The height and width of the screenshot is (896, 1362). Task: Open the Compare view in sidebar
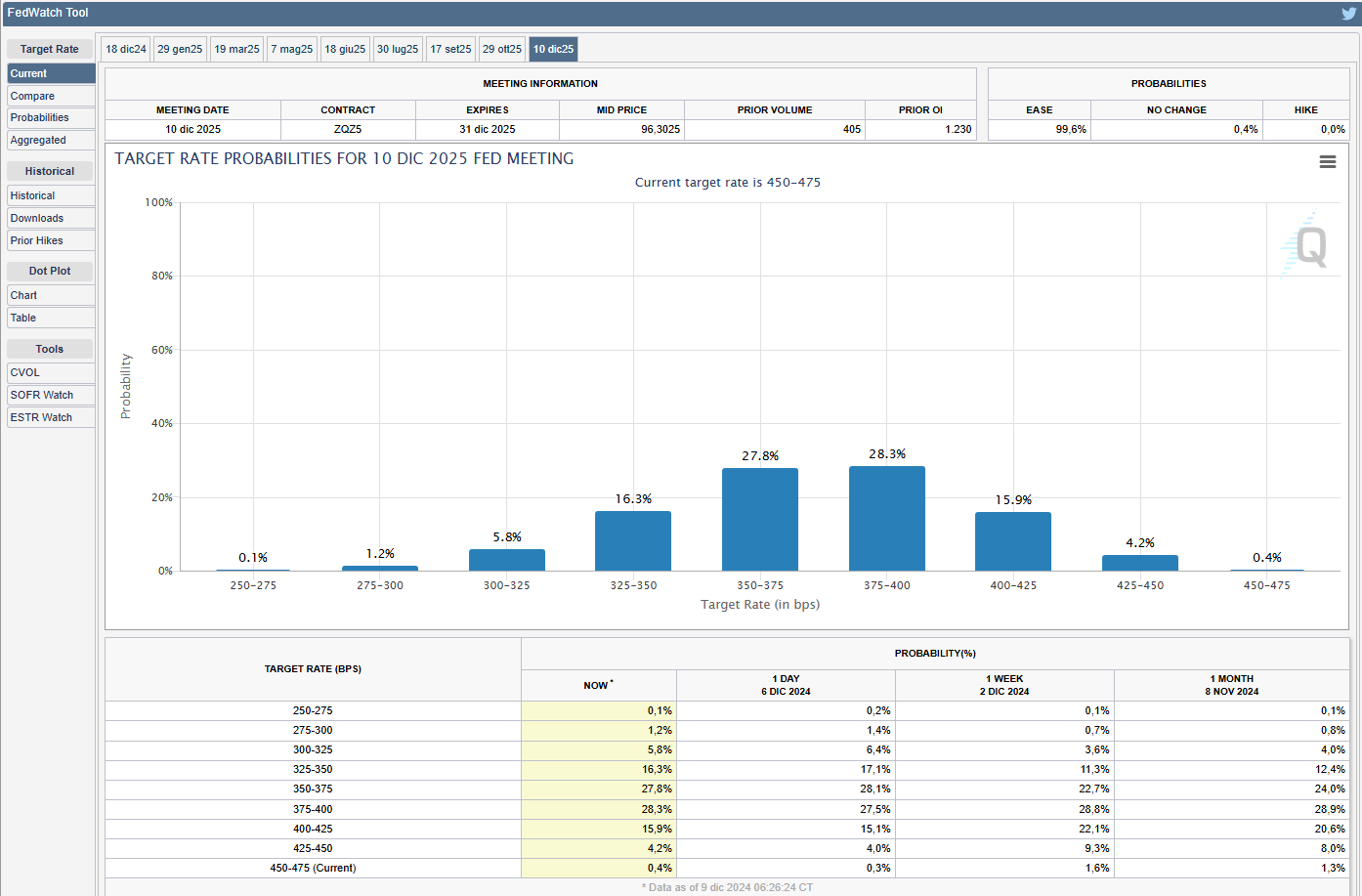[x=51, y=96]
